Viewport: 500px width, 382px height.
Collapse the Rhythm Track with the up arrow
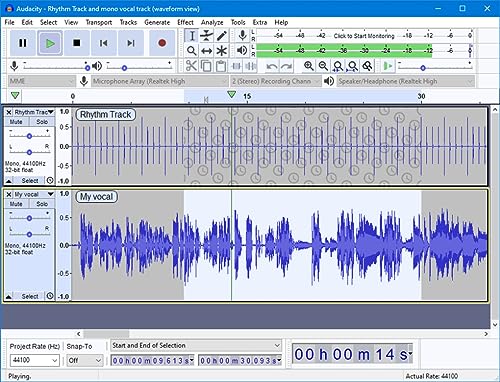pos(9,181)
